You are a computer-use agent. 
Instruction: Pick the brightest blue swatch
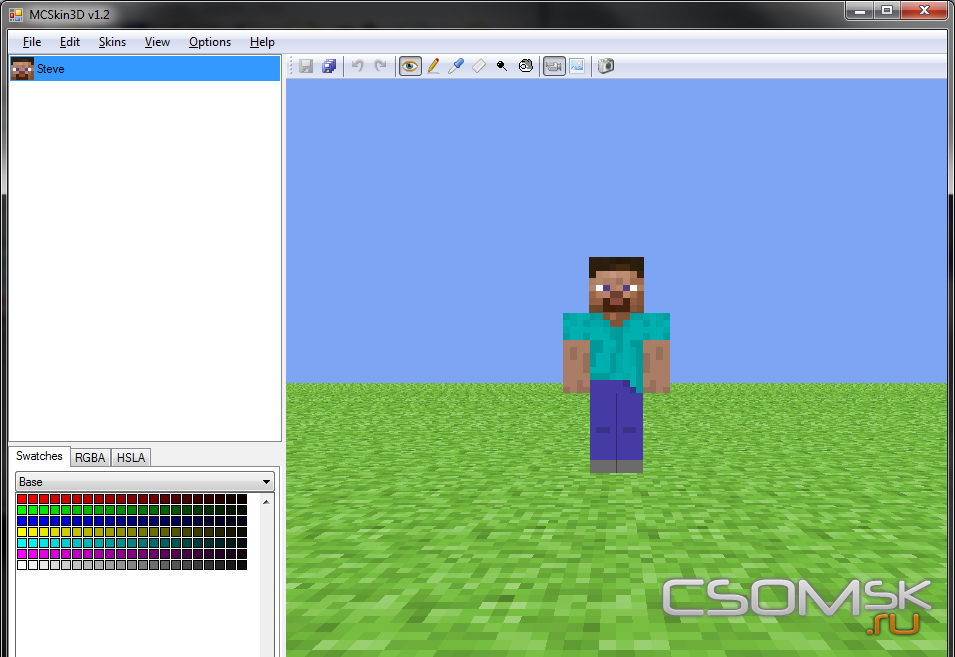tap(22, 521)
